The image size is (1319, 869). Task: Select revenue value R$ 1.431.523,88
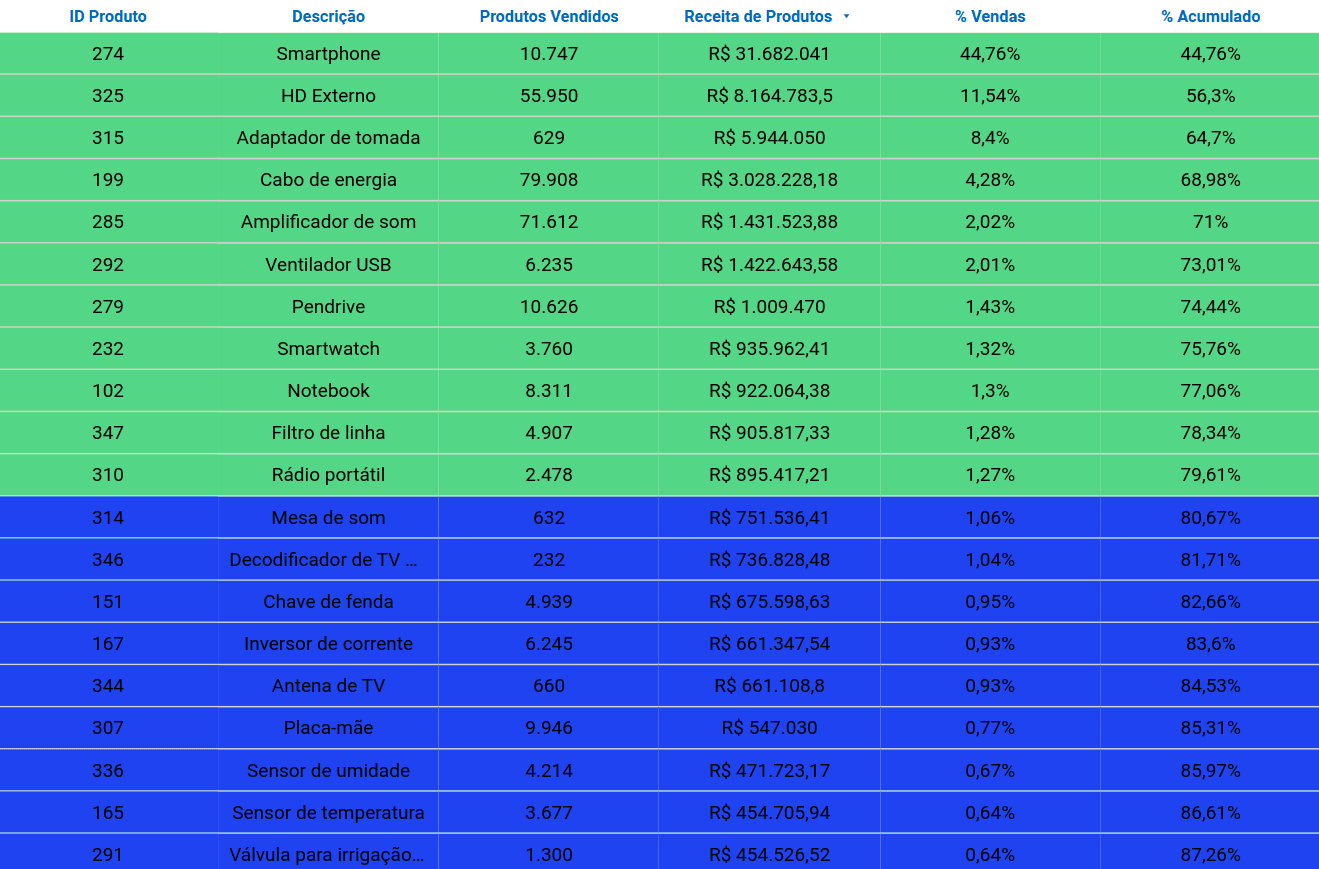769,222
